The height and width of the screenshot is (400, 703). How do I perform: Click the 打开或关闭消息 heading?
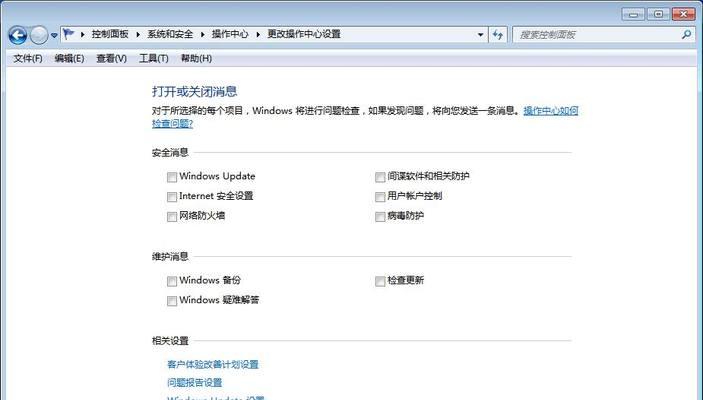[x=195, y=91]
